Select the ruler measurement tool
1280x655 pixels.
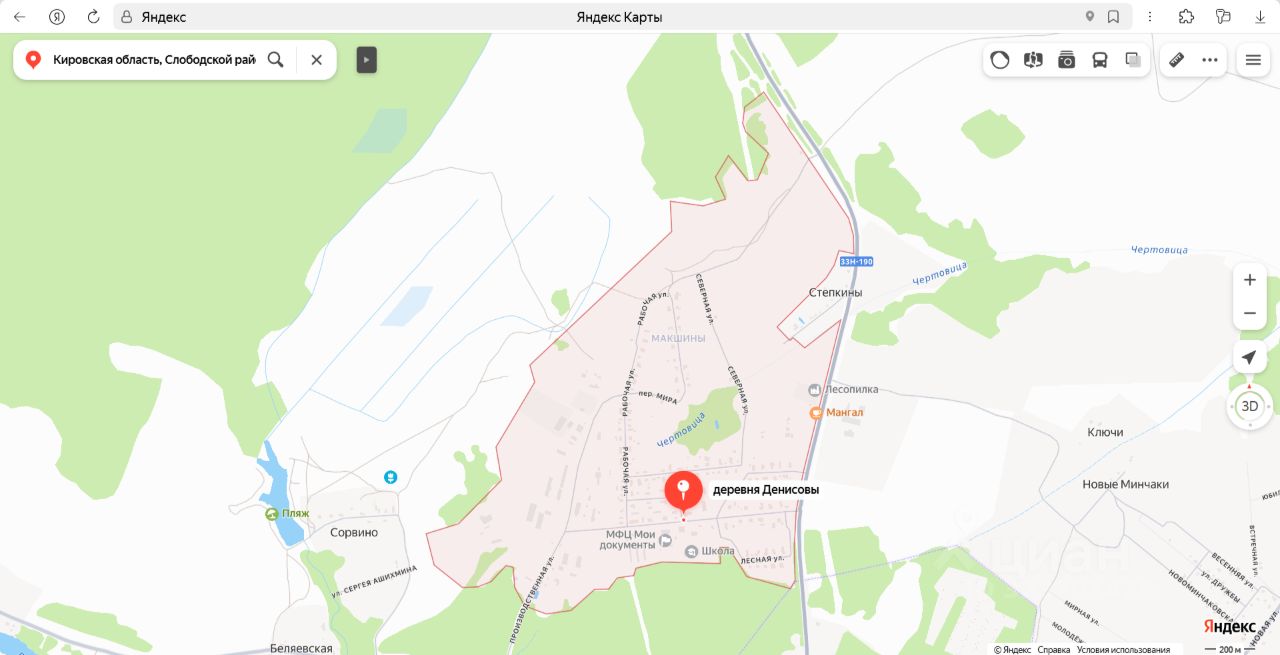(1177, 60)
